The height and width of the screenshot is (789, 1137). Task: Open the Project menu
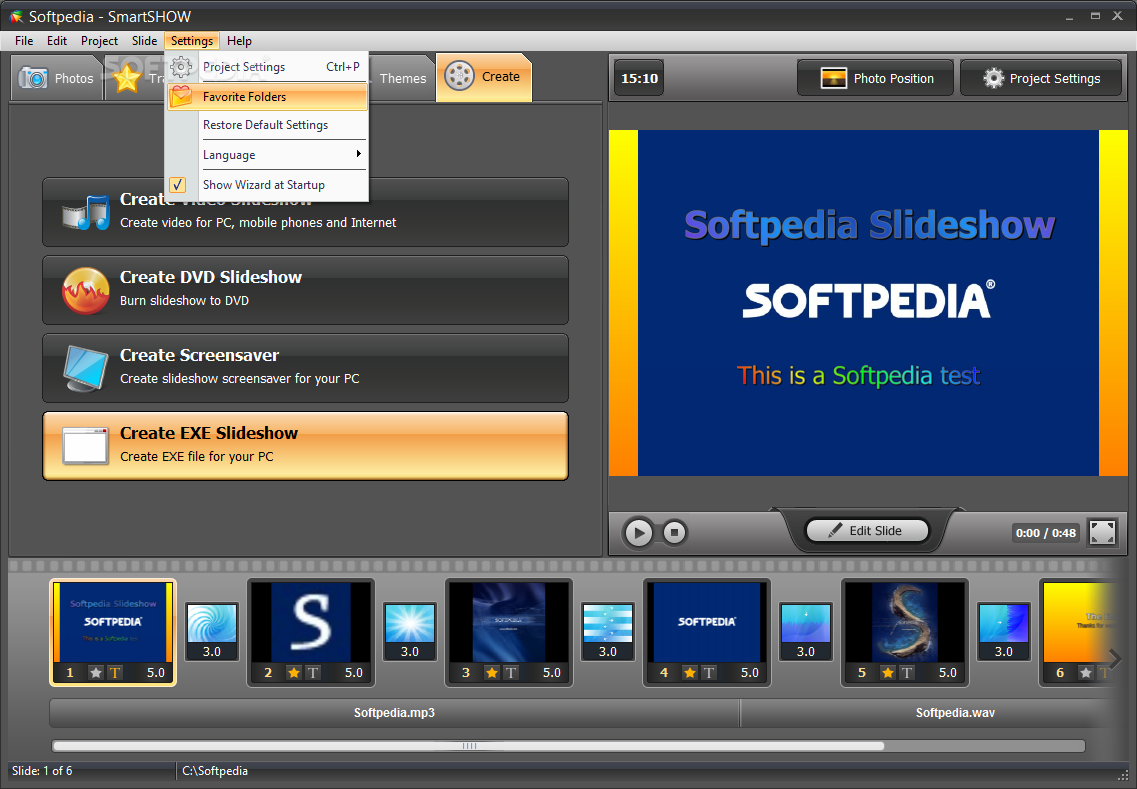click(x=99, y=41)
